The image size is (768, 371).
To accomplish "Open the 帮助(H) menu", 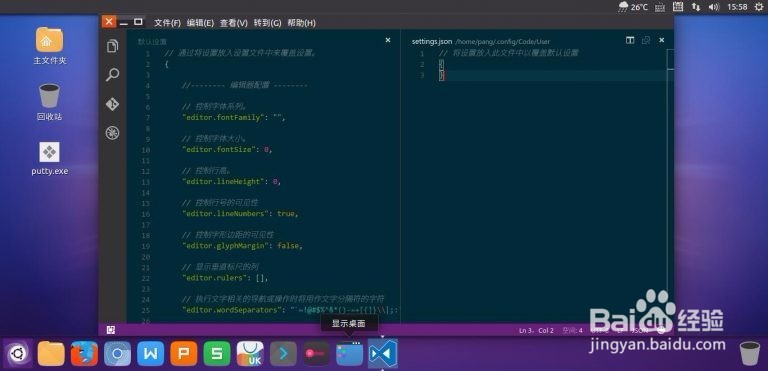I will [301, 23].
